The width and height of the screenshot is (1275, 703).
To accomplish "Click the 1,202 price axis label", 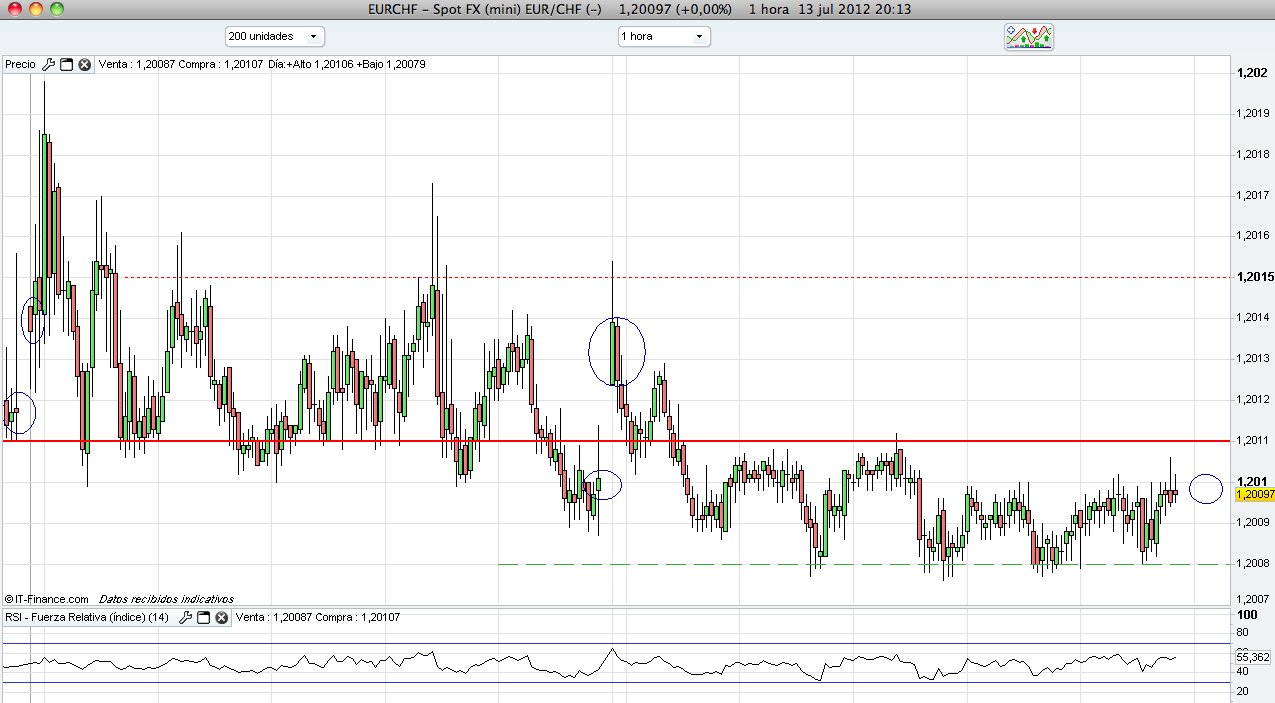I will click(1253, 73).
